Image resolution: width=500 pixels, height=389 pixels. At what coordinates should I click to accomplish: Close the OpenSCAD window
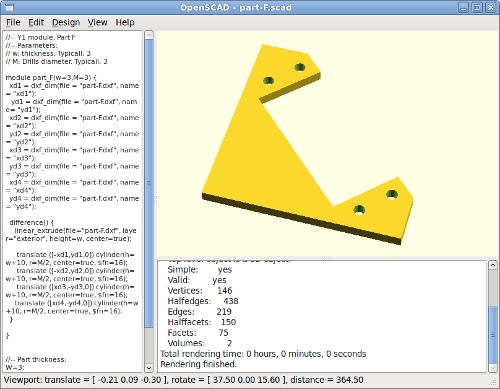click(x=491, y=7)
